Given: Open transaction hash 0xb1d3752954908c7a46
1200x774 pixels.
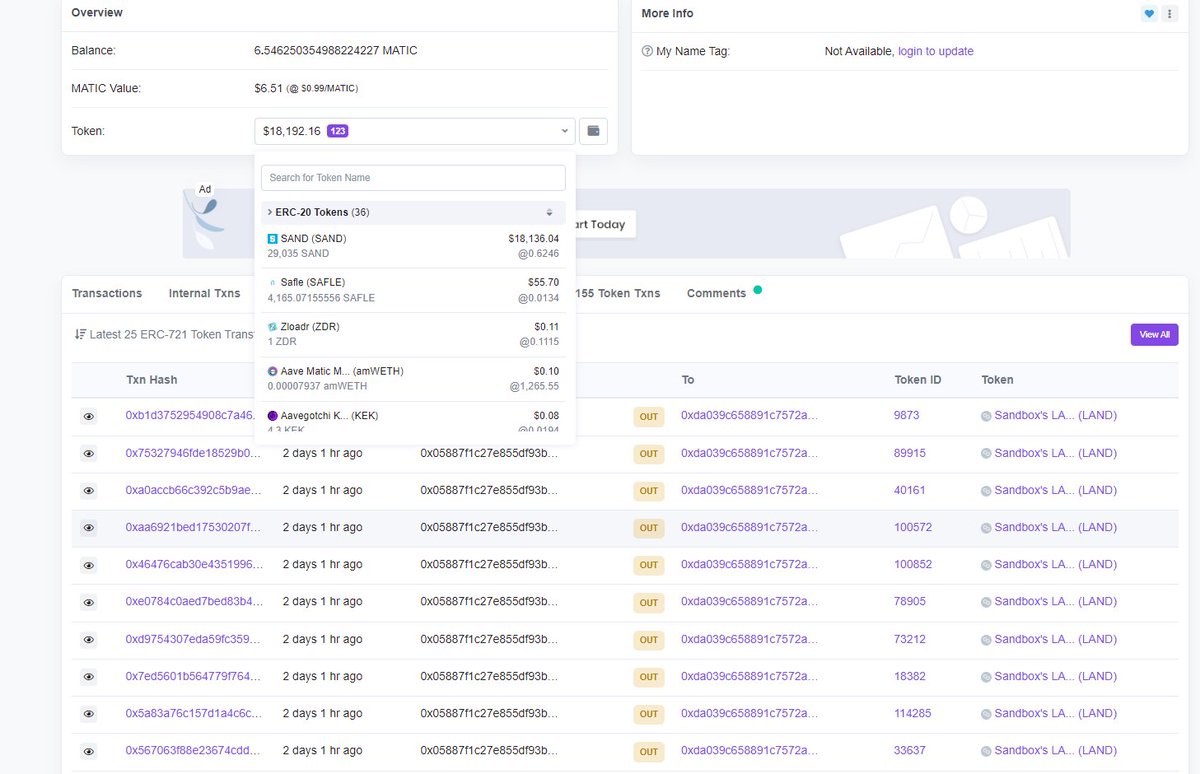Looking at the screenshot, I should point(190,415).
